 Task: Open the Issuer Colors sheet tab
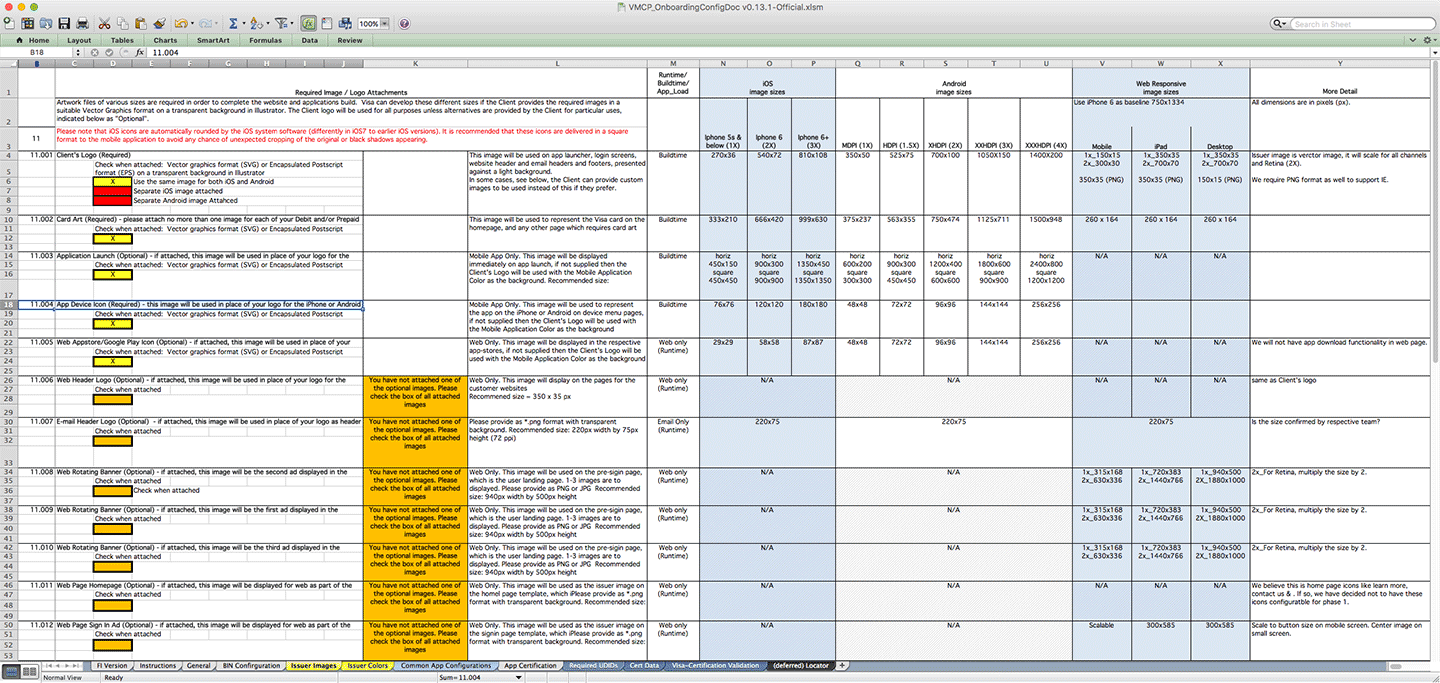click(x=368, y=665)
